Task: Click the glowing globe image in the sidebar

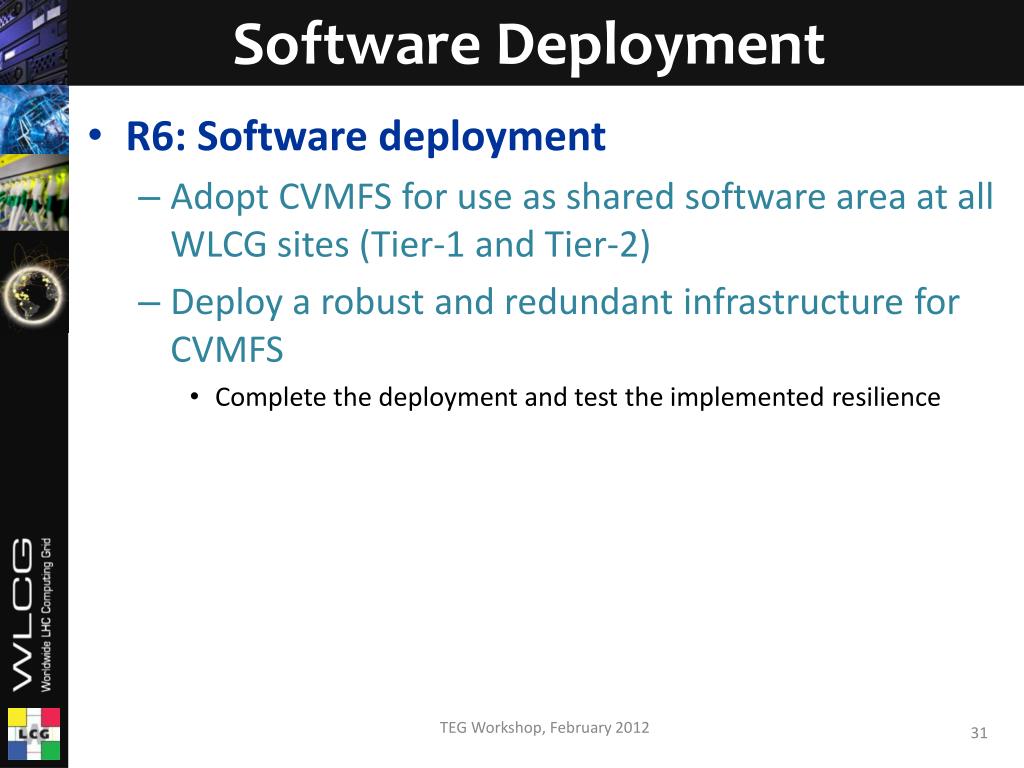Action: coord(34,294)
